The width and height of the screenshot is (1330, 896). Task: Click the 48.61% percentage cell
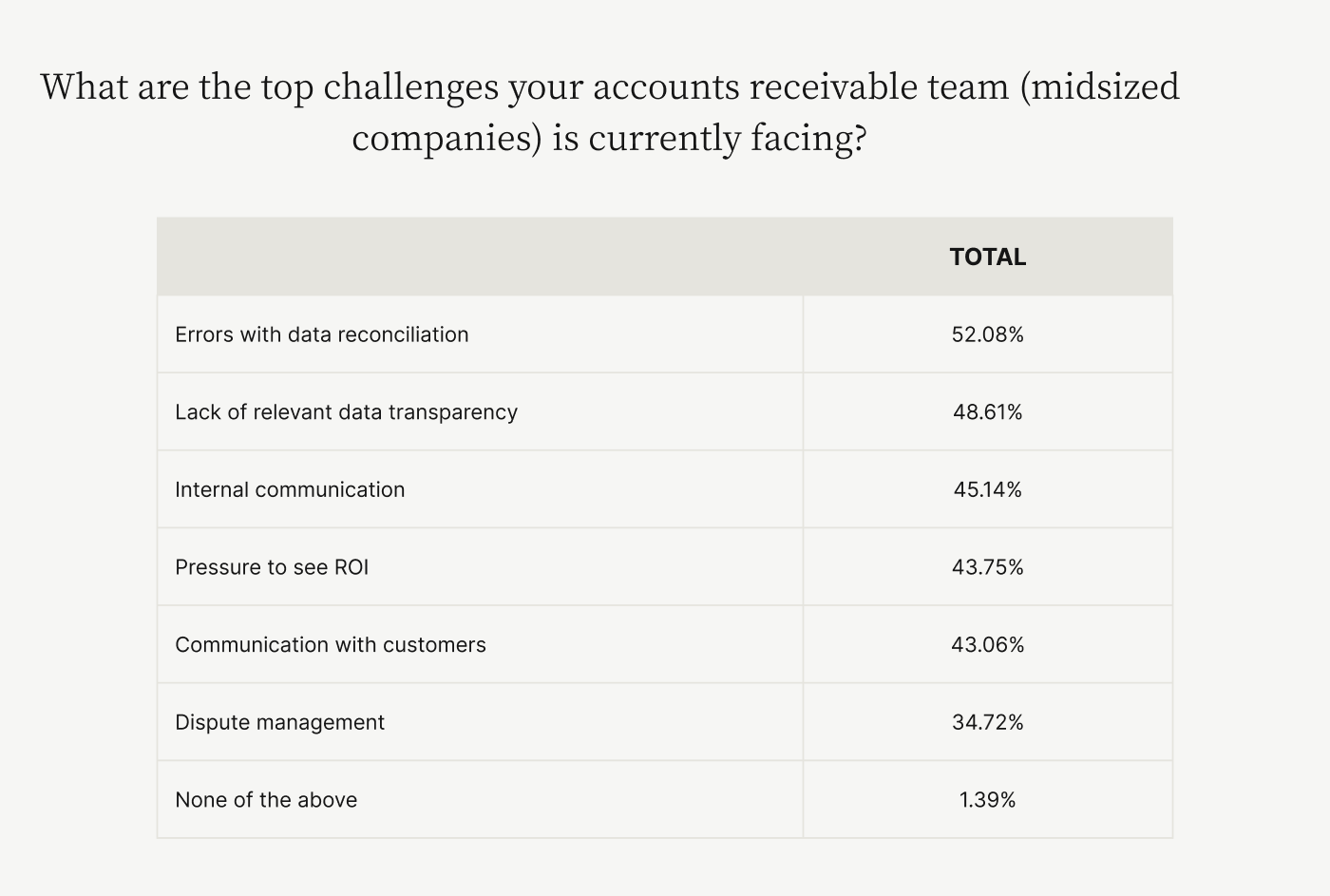pos(987,412)
